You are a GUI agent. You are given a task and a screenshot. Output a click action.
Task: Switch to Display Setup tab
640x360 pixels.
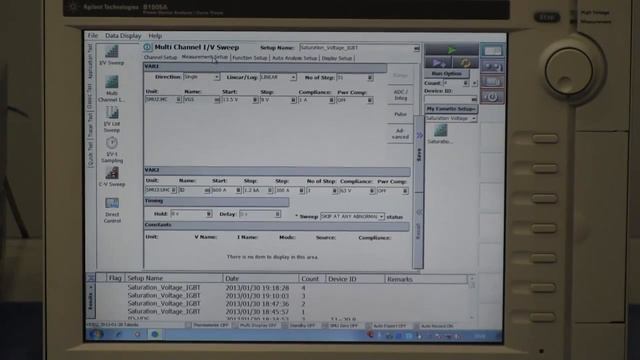(337, 58)
